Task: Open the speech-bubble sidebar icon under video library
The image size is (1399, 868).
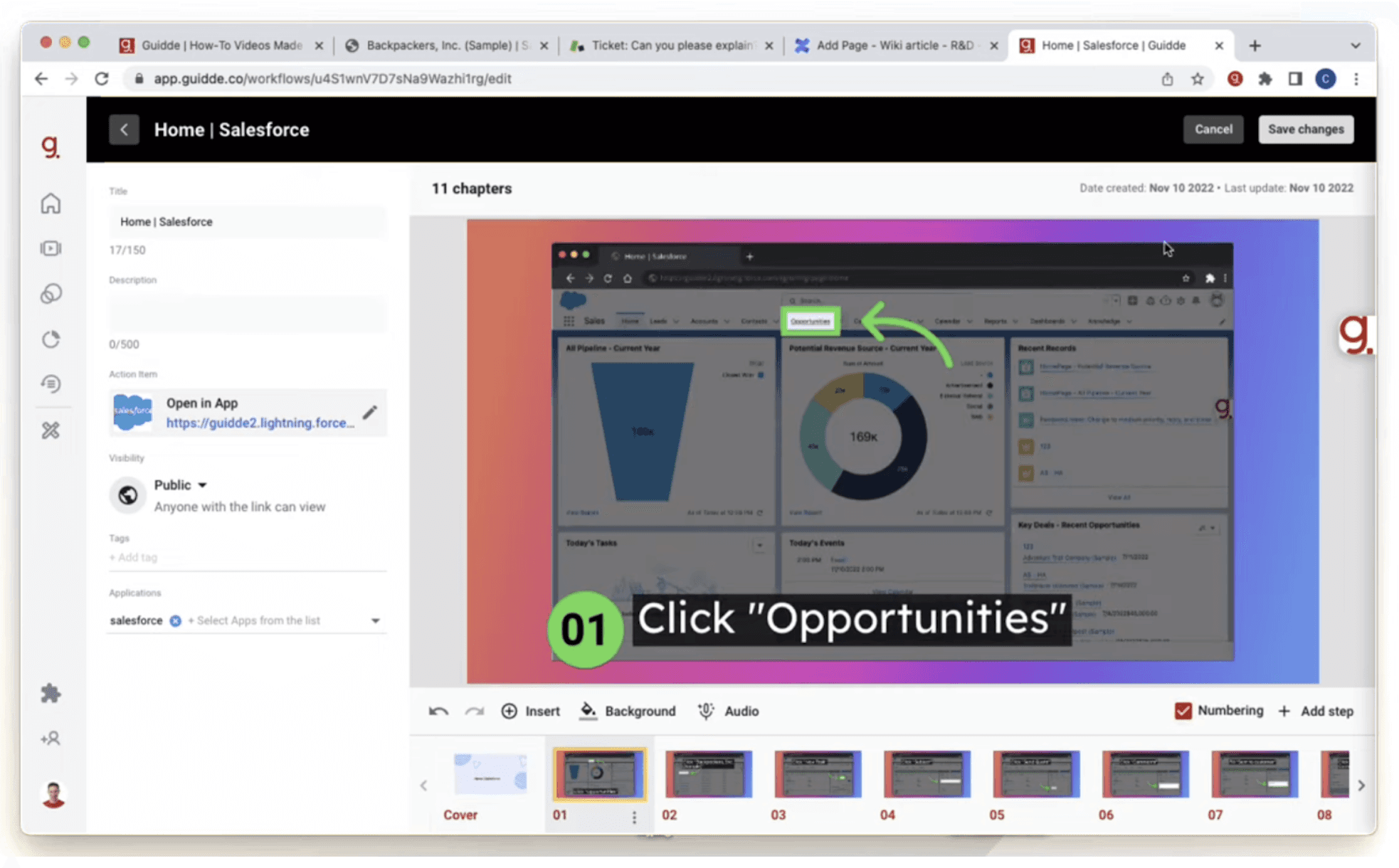Action: point(51,293)
